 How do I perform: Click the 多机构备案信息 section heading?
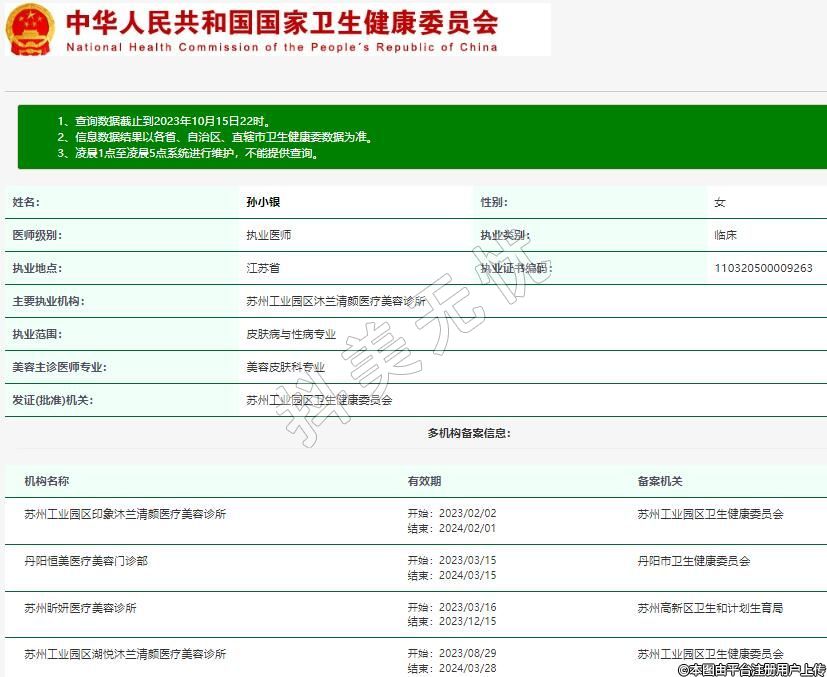[469, 433]
